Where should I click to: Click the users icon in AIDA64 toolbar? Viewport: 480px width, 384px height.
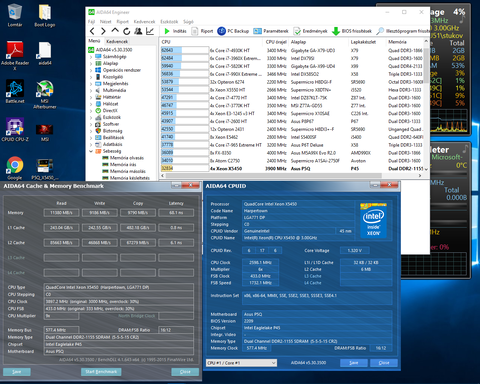pos(138,31)
